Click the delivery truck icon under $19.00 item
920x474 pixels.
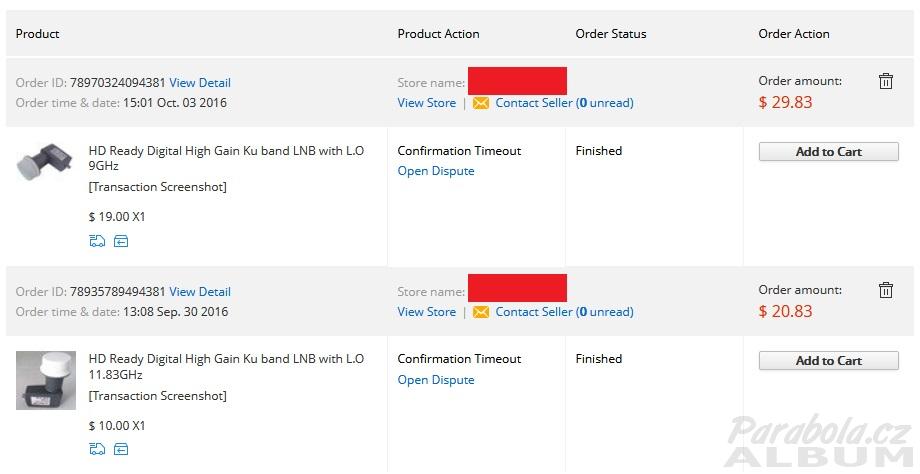tap(97, 241)
